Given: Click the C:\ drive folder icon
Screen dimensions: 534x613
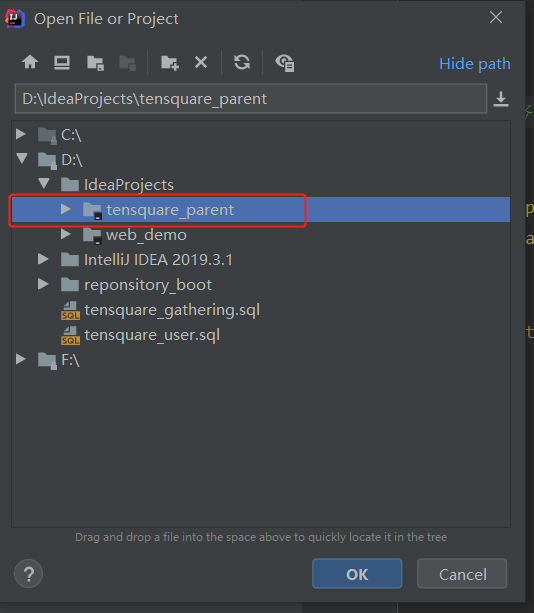Looking at the screenshot, I should 47,136.
